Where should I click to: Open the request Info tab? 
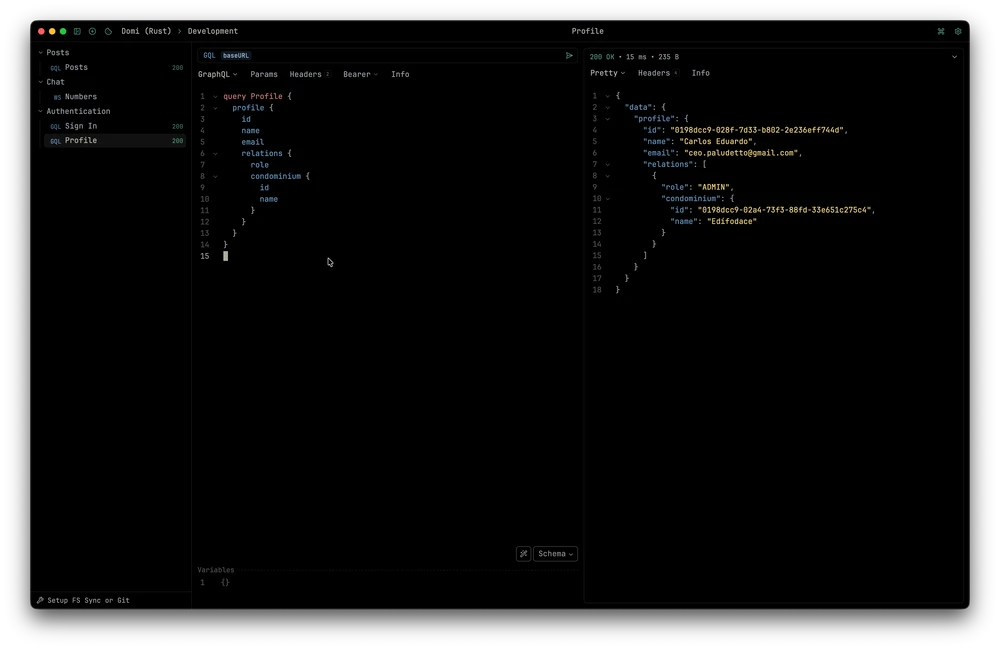coord(400,75)
